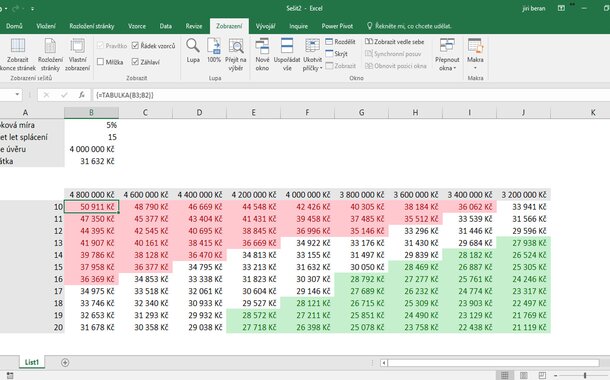
Task: Click into the formula bar text
Action: 350,95
